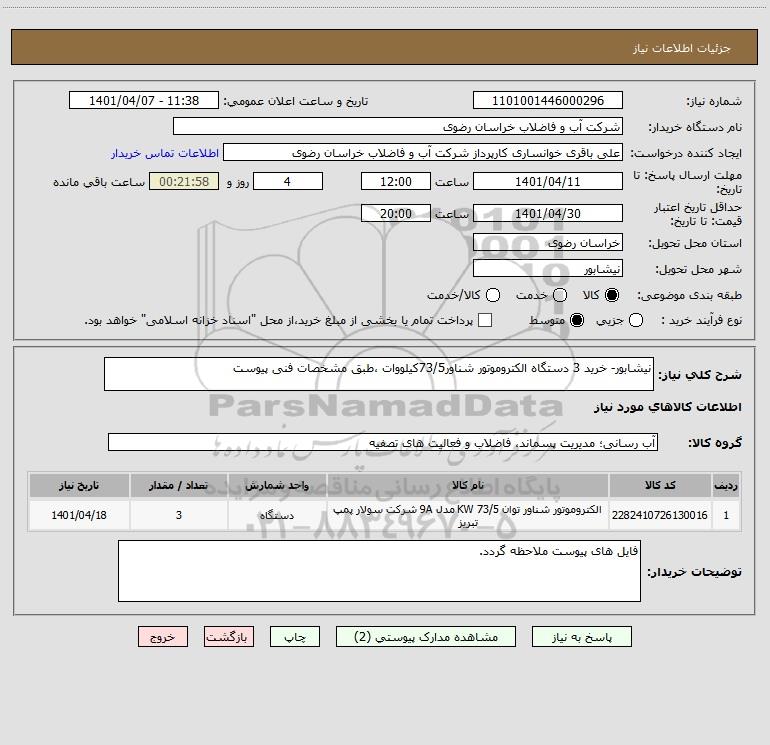The height and width of the screenshot is (745, 770).
Task: Tick the اسناد خزانه اسلامی payment checkbox
Action: (x=485, y=320)
